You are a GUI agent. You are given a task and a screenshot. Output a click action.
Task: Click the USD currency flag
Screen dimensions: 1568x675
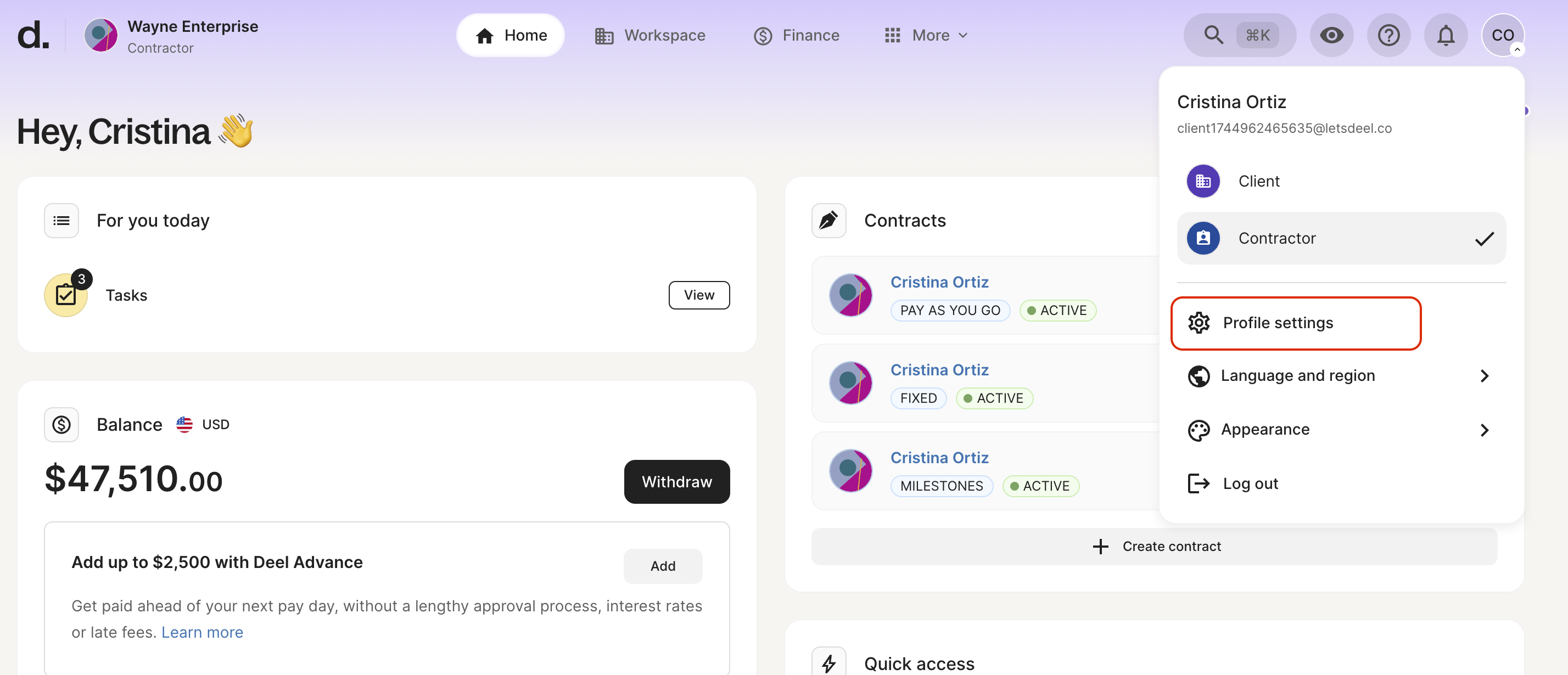coord(184,424)
